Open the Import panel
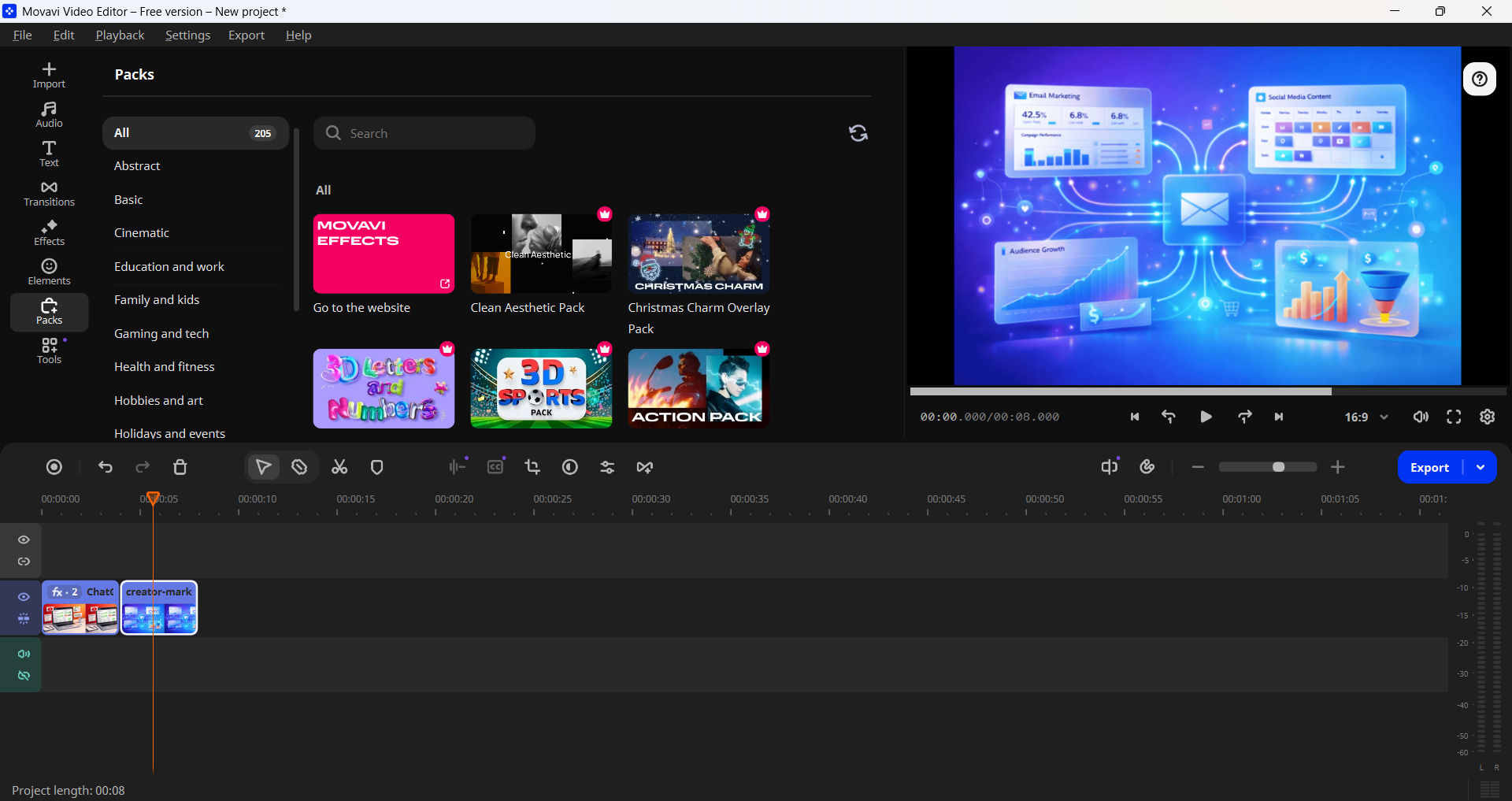Screen dimensions: 1512x801 coord(49,76)
